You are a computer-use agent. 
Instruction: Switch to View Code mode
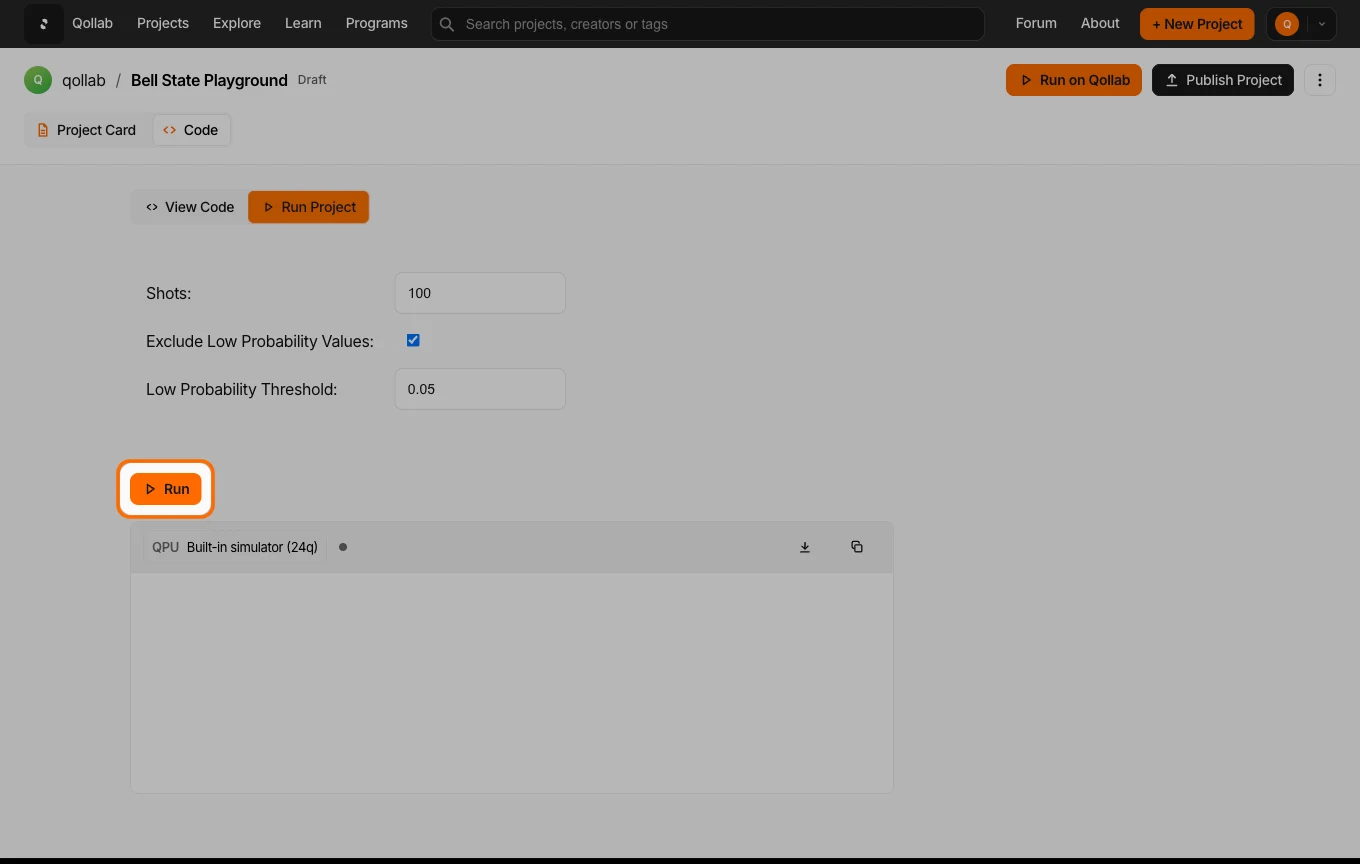(190, 207)
